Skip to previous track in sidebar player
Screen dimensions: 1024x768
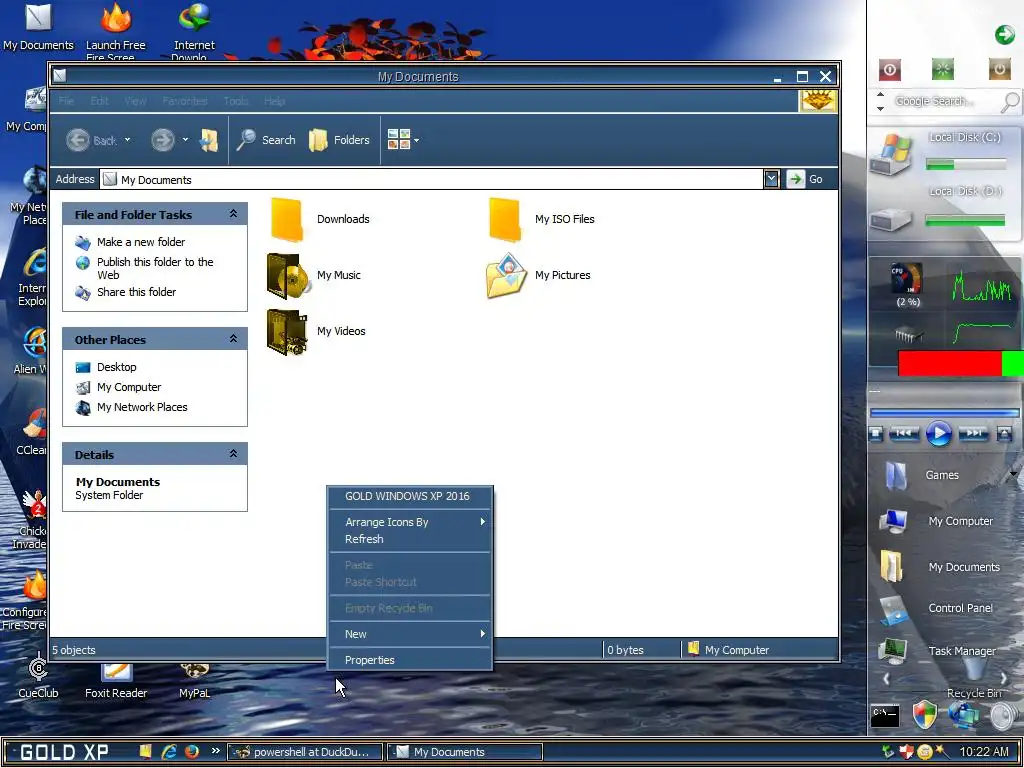(904, 433)
